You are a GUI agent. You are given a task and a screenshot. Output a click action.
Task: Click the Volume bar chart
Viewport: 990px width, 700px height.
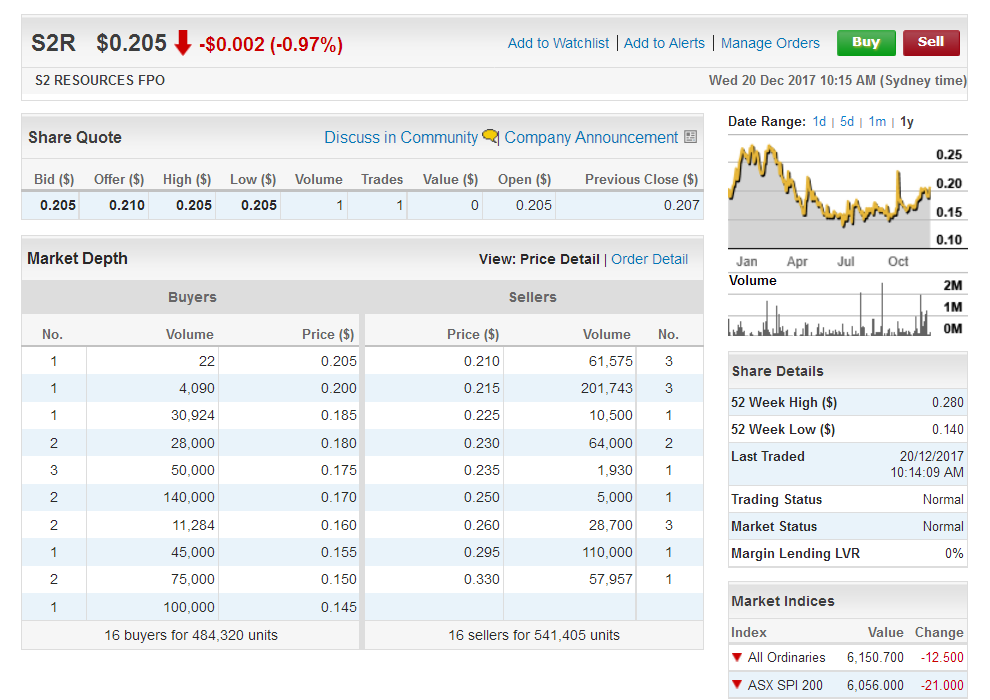830,309
